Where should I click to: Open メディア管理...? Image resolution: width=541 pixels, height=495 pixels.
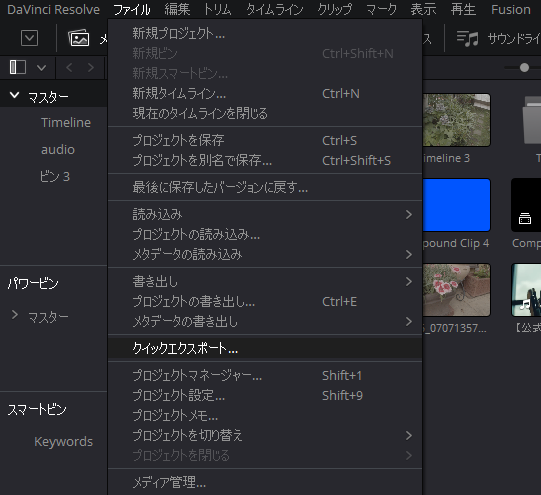[265, 483]
